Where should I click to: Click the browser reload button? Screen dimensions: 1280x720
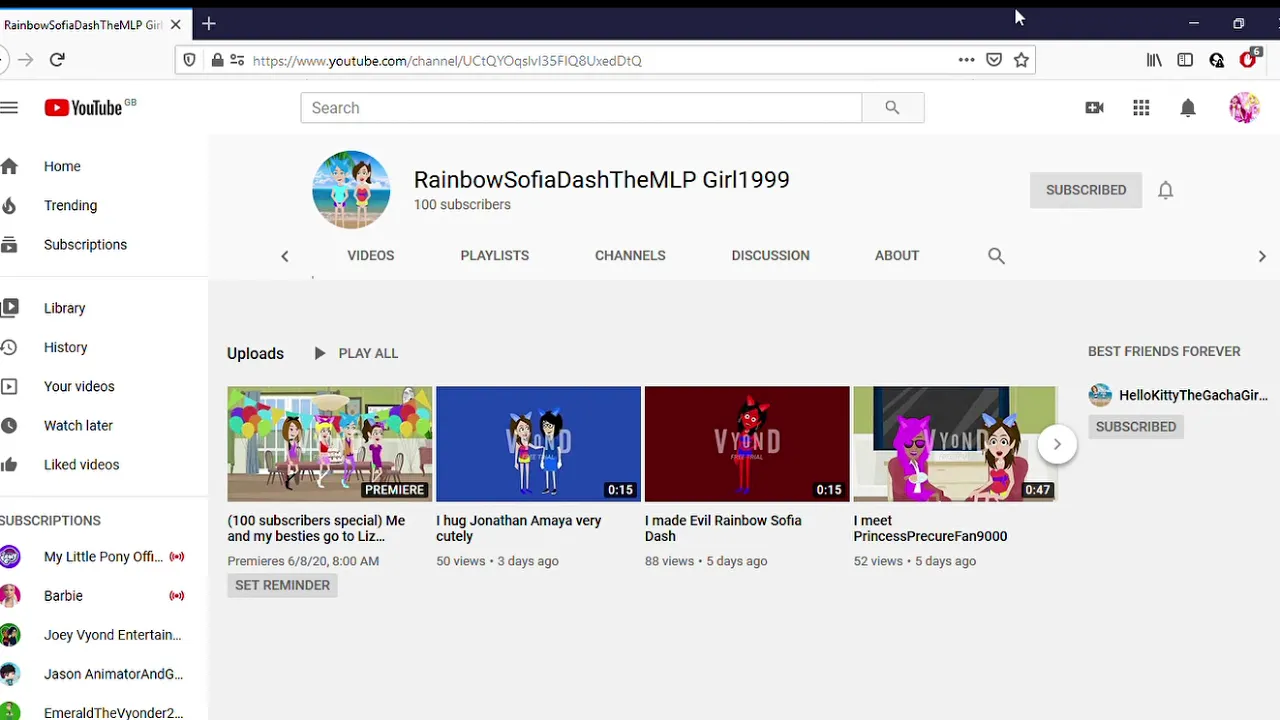coord(57,60)
